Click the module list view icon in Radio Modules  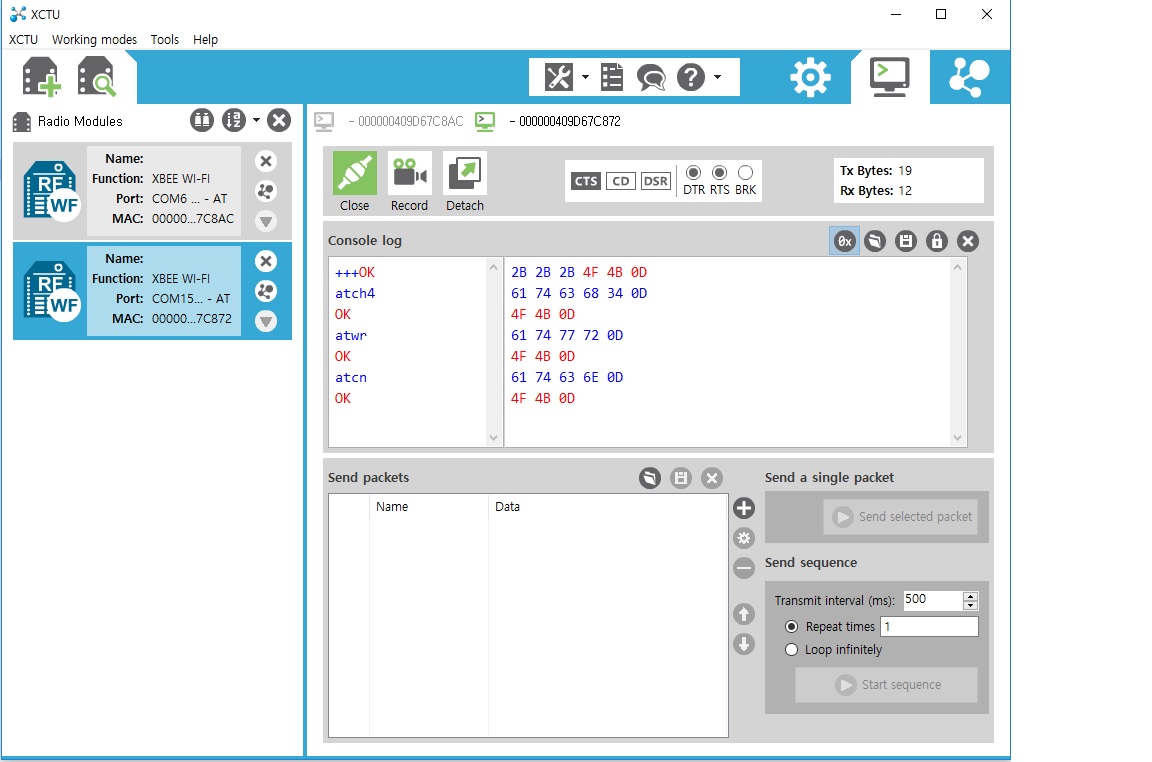click(202, 120)
